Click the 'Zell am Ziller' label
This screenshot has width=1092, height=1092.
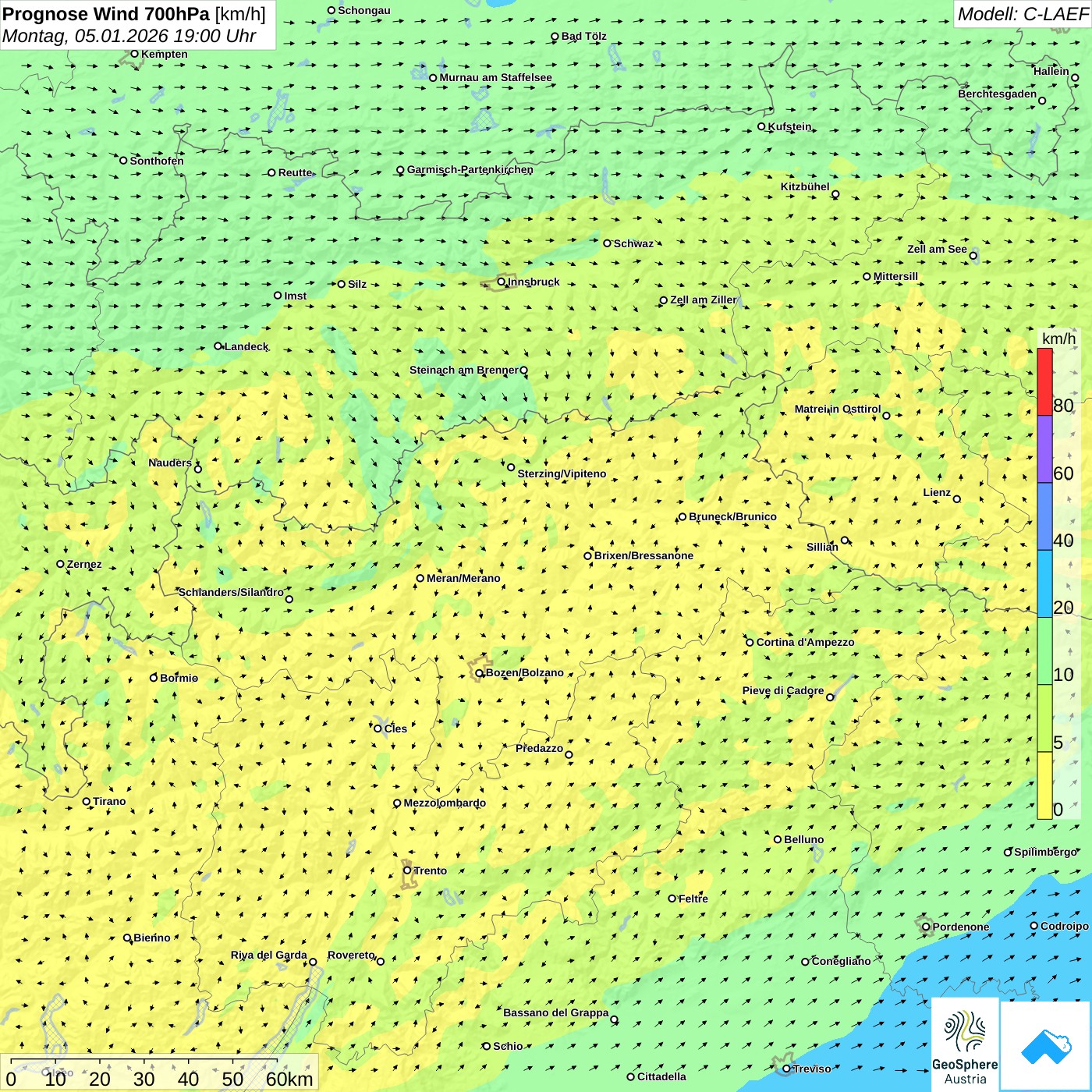coord(704,300)
